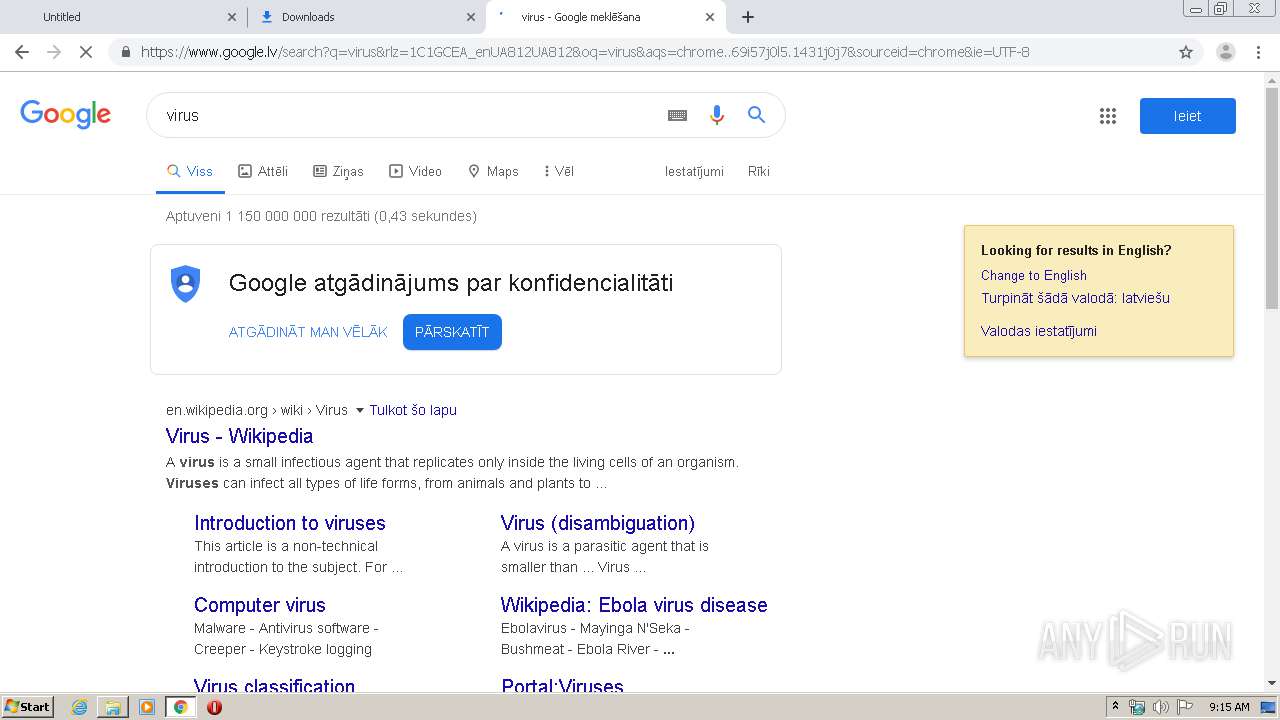Click the address bar URL
Image resolution: width=1280 pixels, height=720 pixels.
click(x=585, y=52)
